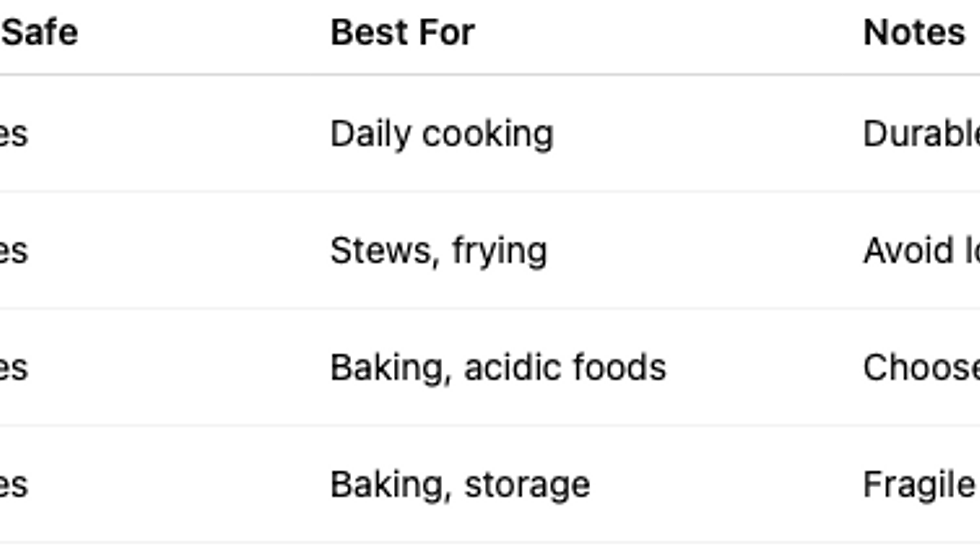The height and width of the screenshot is (551, 980).
Task: Click the Safe value in the Stews row
Action: (14, 251)
